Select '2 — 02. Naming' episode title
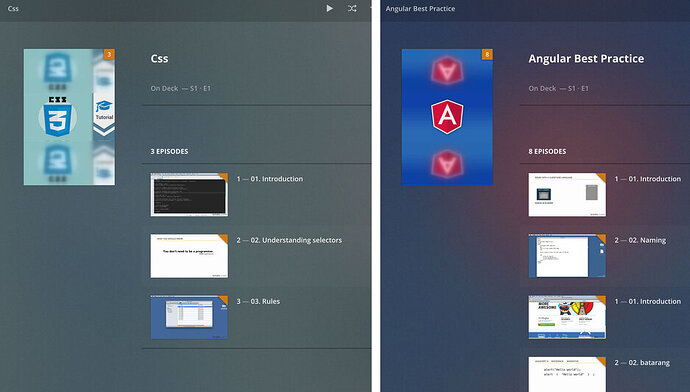 click(640, 240)
